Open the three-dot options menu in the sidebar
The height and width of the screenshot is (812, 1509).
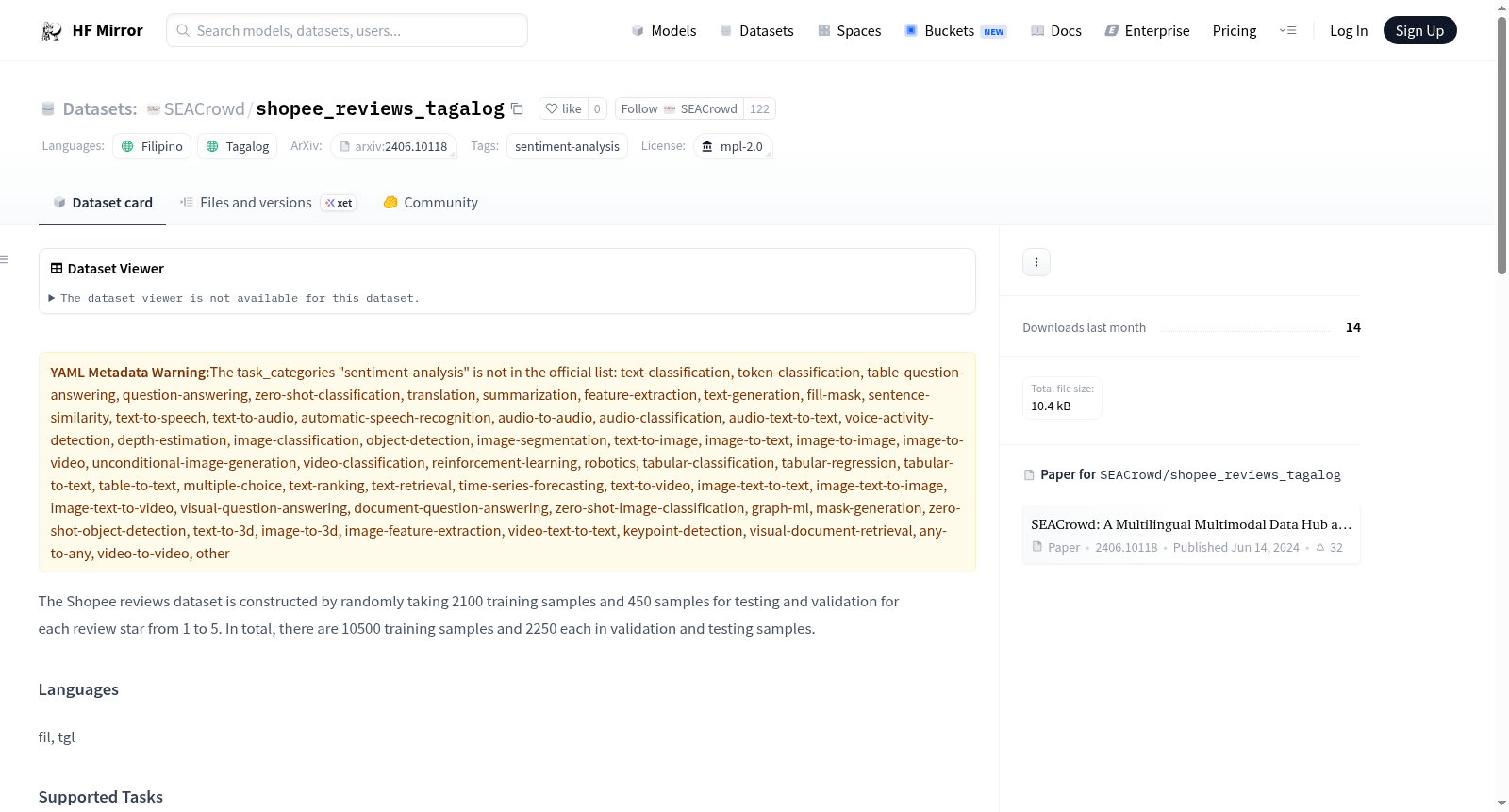coord(1036,262)
